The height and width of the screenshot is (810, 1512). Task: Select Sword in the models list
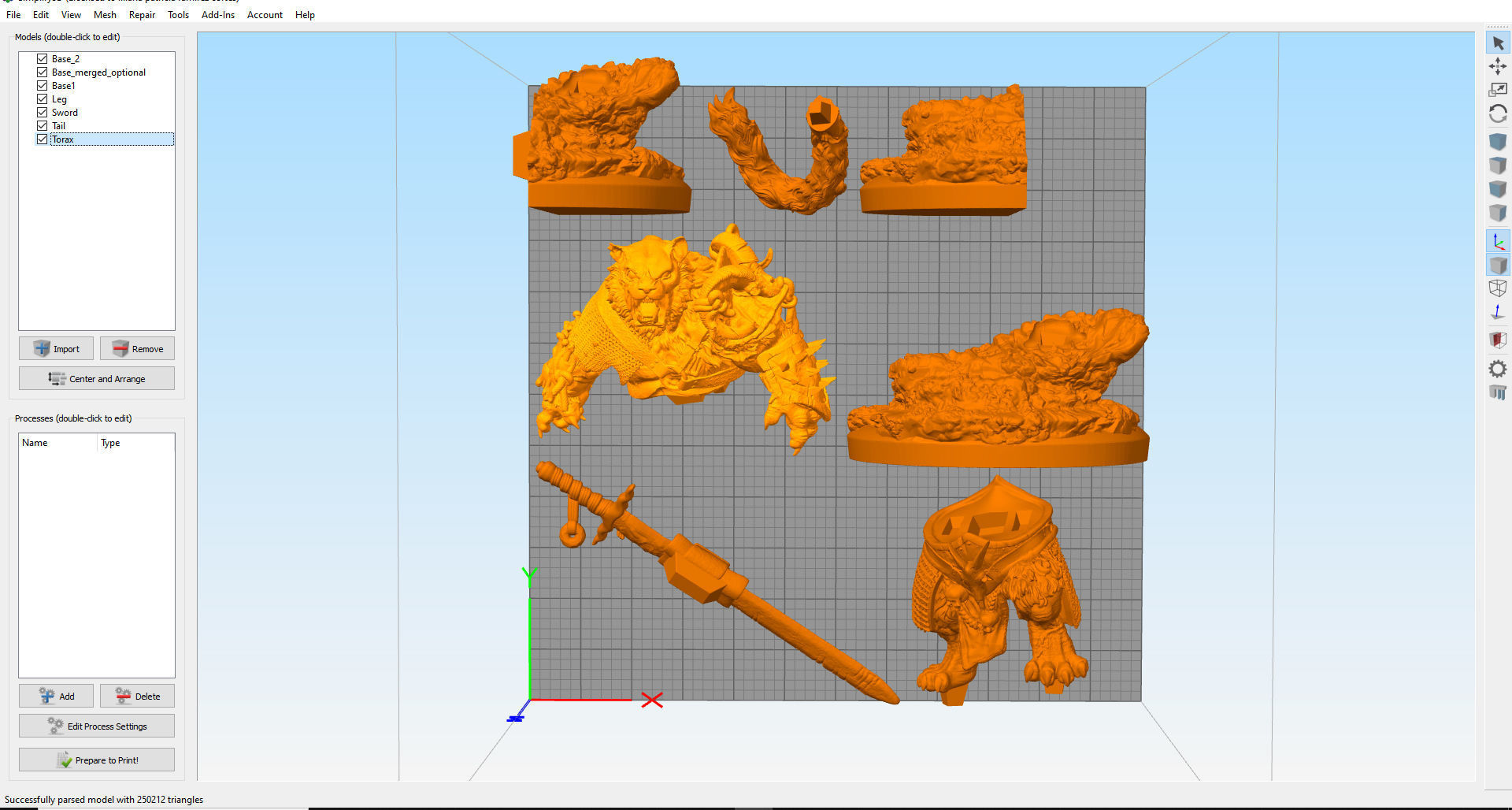(x=65, y=113)
